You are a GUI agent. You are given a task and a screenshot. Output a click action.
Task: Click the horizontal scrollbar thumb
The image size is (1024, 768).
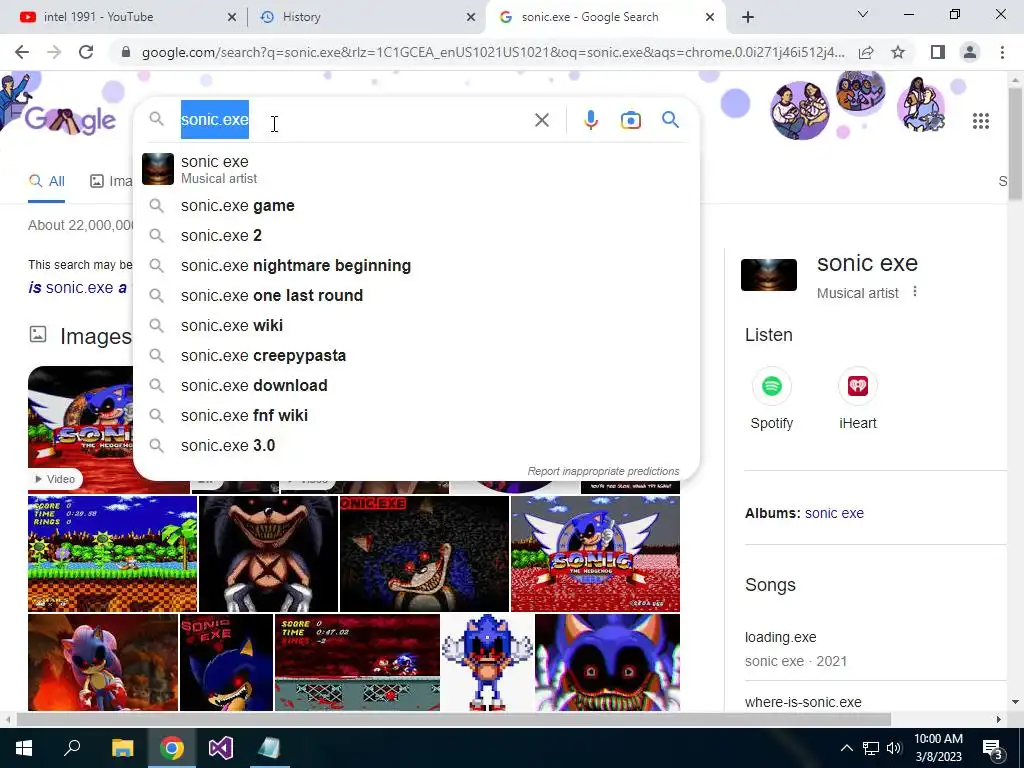[x=454, y=720]
